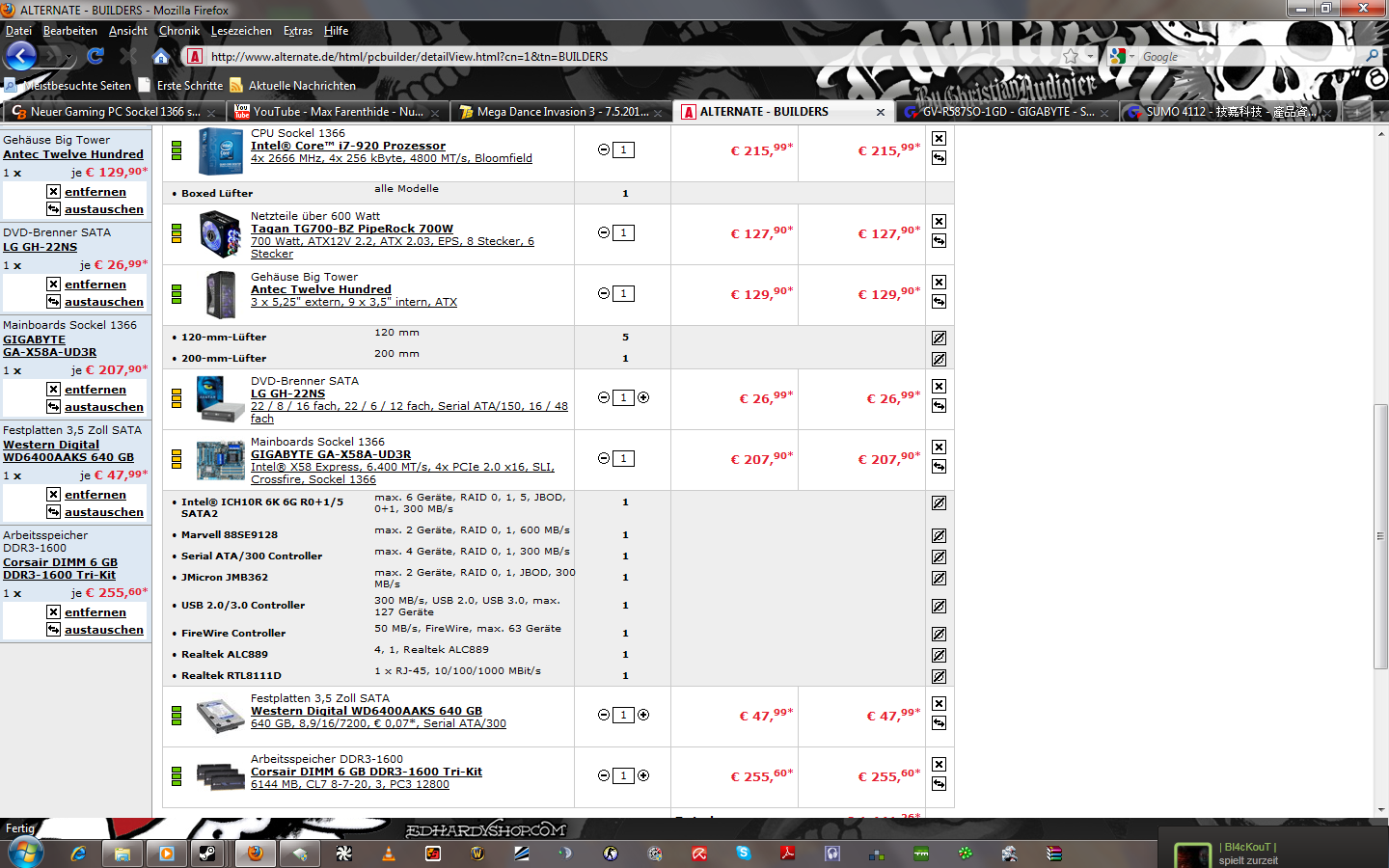Click sidebar 'entfernen' under Antec Twelve Hundred
The width and height of the screenshot is (1389, 868).
tap(95, 192)
